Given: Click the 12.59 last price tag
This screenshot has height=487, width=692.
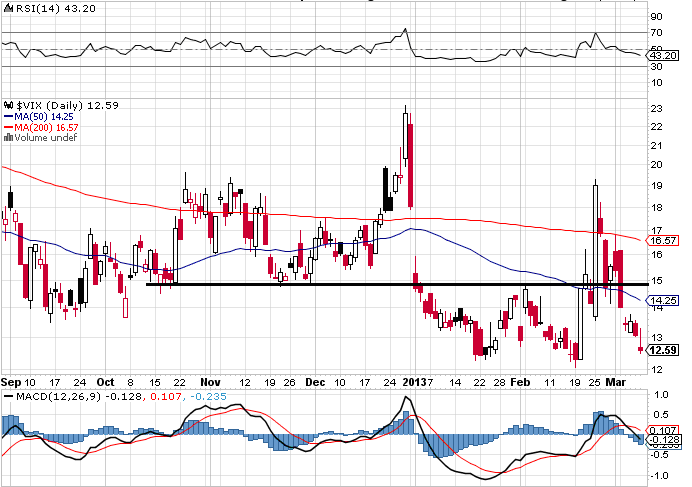Looking at the screenshot, I should [663, 351].
